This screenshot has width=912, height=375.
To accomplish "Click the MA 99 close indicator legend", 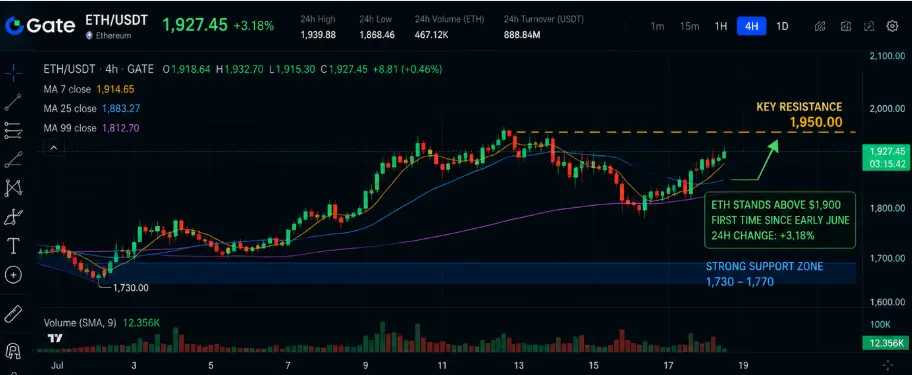I will tap(92, 128).
